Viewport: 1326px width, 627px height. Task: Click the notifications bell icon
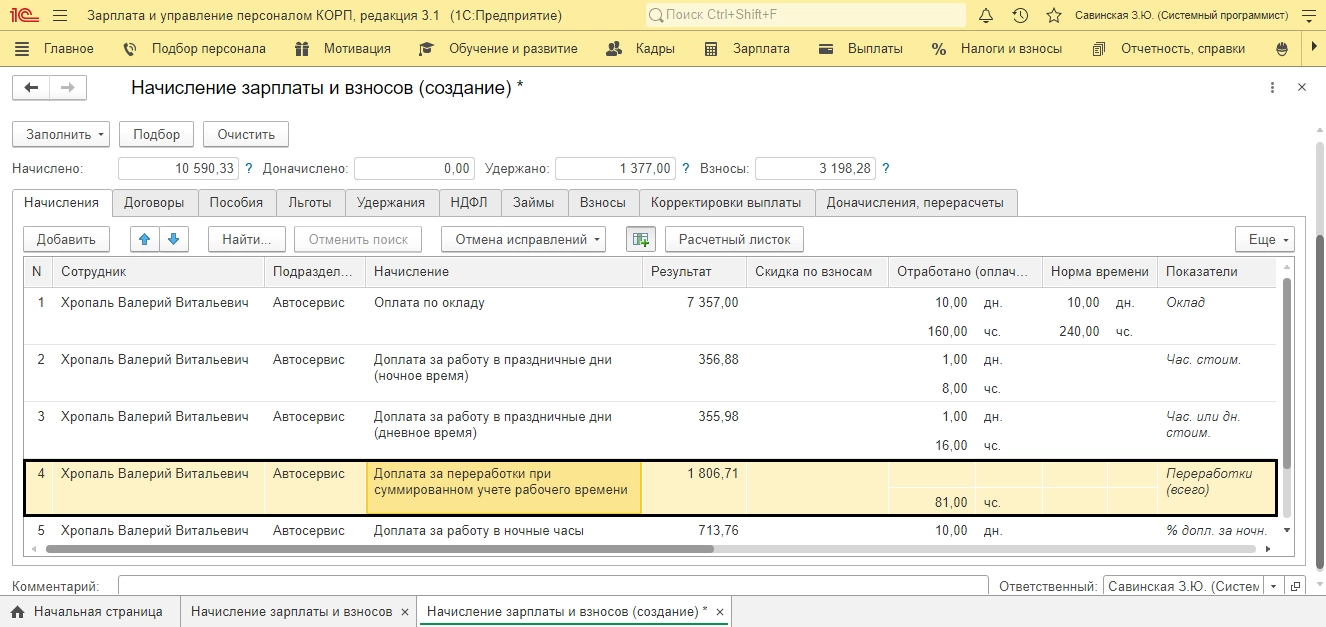click(986, 16)
